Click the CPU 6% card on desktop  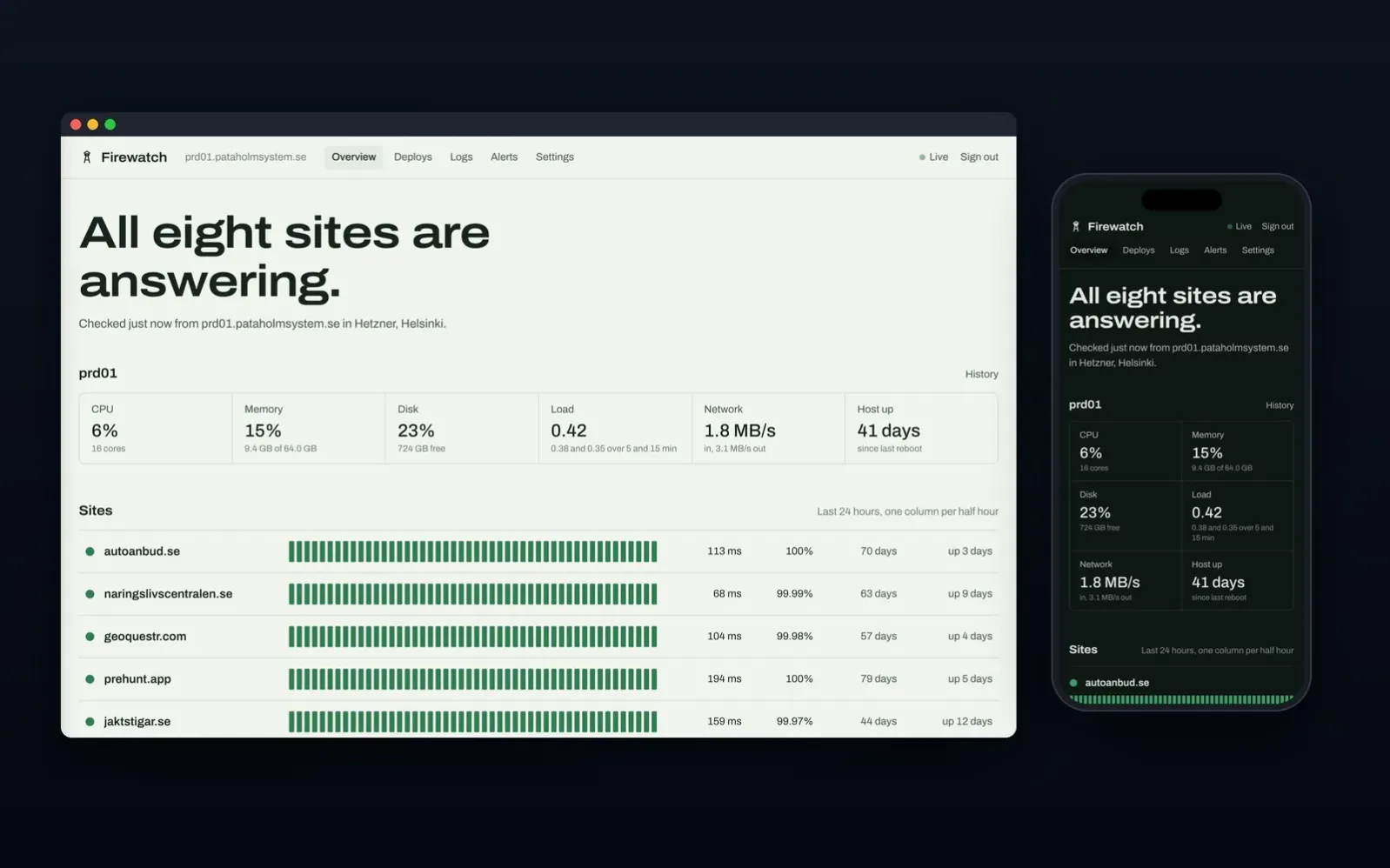pos(156,428)
